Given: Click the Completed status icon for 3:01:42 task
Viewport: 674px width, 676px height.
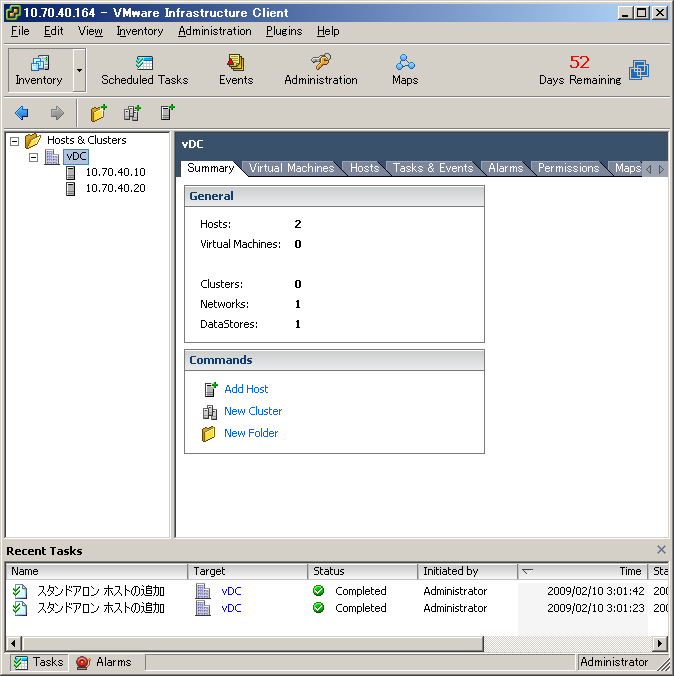Looking at the screenshot, I should pyautogui.click(x=319, y=591).
